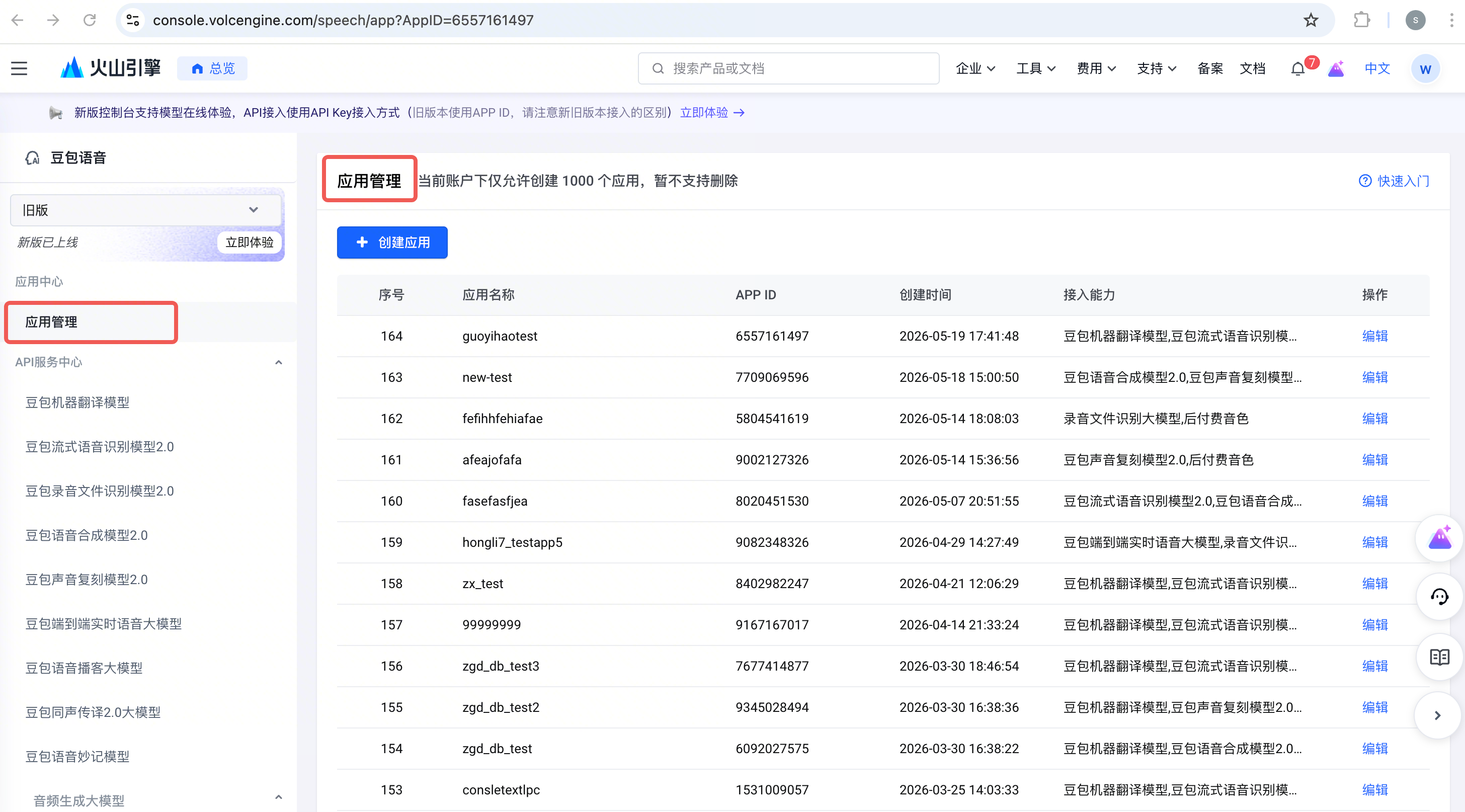The width and height of the screenshot is (1465, 812).
Task: Open the 快速入门 link
Action: (x=1394, y=181)
